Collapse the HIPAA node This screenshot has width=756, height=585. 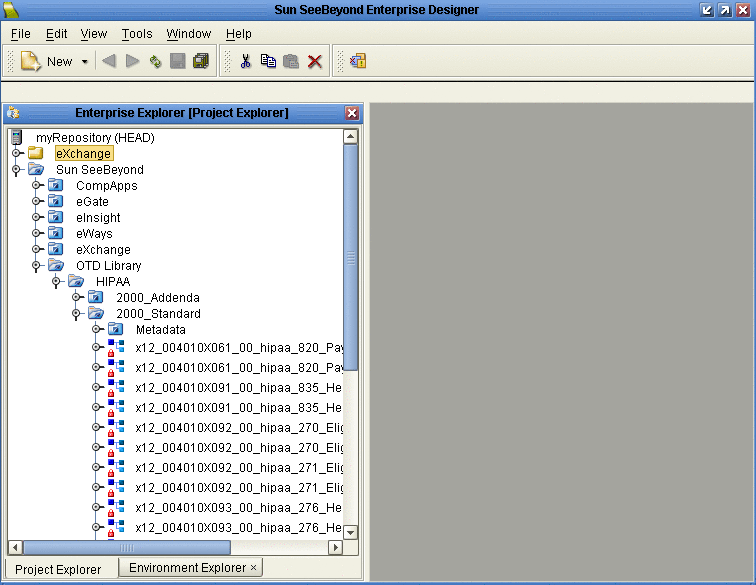[56, 281]
